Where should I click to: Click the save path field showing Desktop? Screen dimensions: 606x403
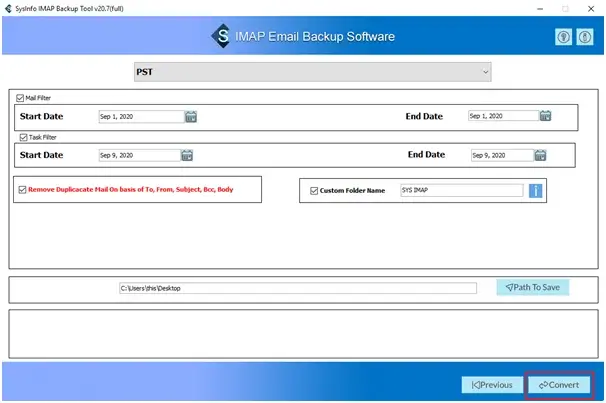(x=297, y=288)
